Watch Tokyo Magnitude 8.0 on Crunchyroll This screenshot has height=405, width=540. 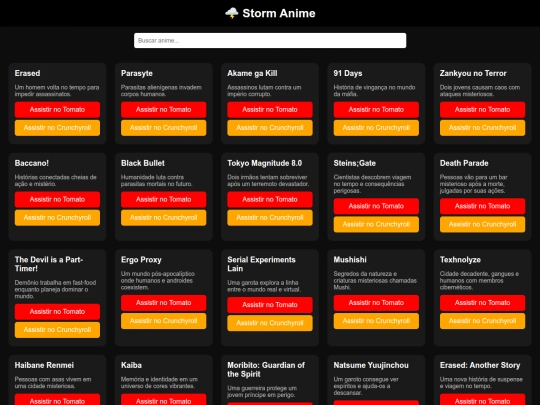[x=270, y=218]
